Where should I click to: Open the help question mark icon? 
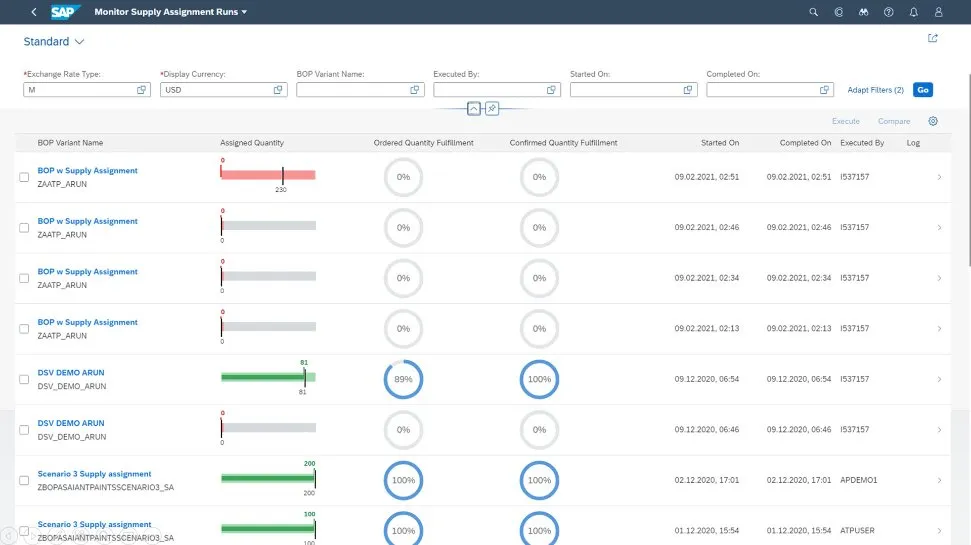[x=888, y=12]
